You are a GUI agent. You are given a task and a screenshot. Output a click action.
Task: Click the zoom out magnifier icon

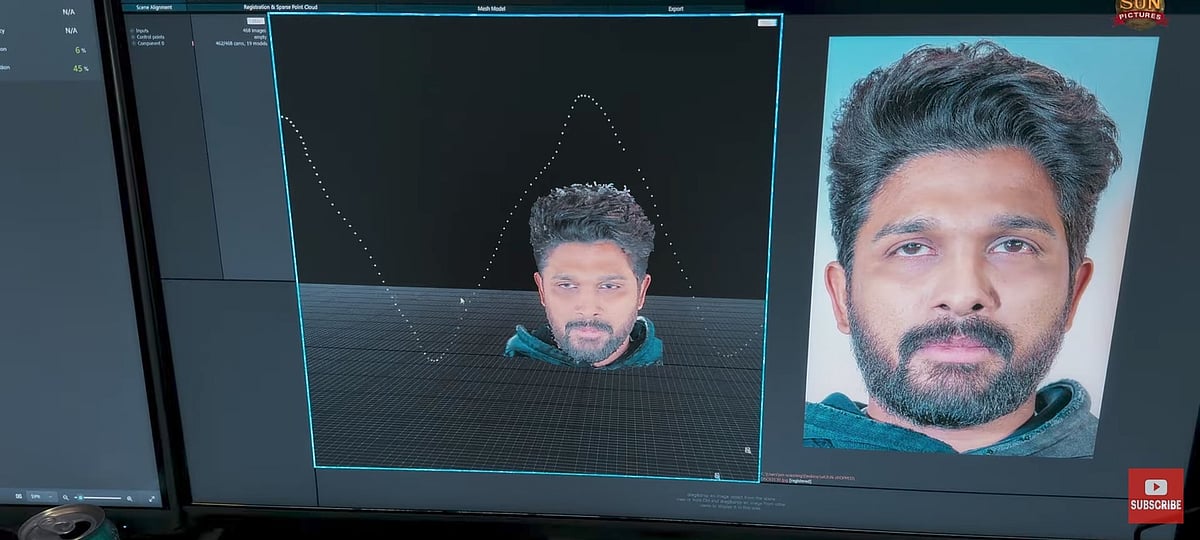coord(66,497)
